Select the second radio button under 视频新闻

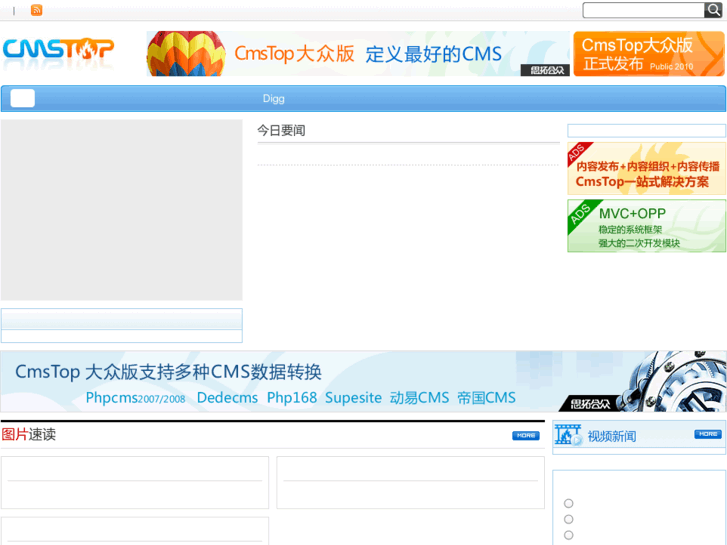[x=568, y=519]
